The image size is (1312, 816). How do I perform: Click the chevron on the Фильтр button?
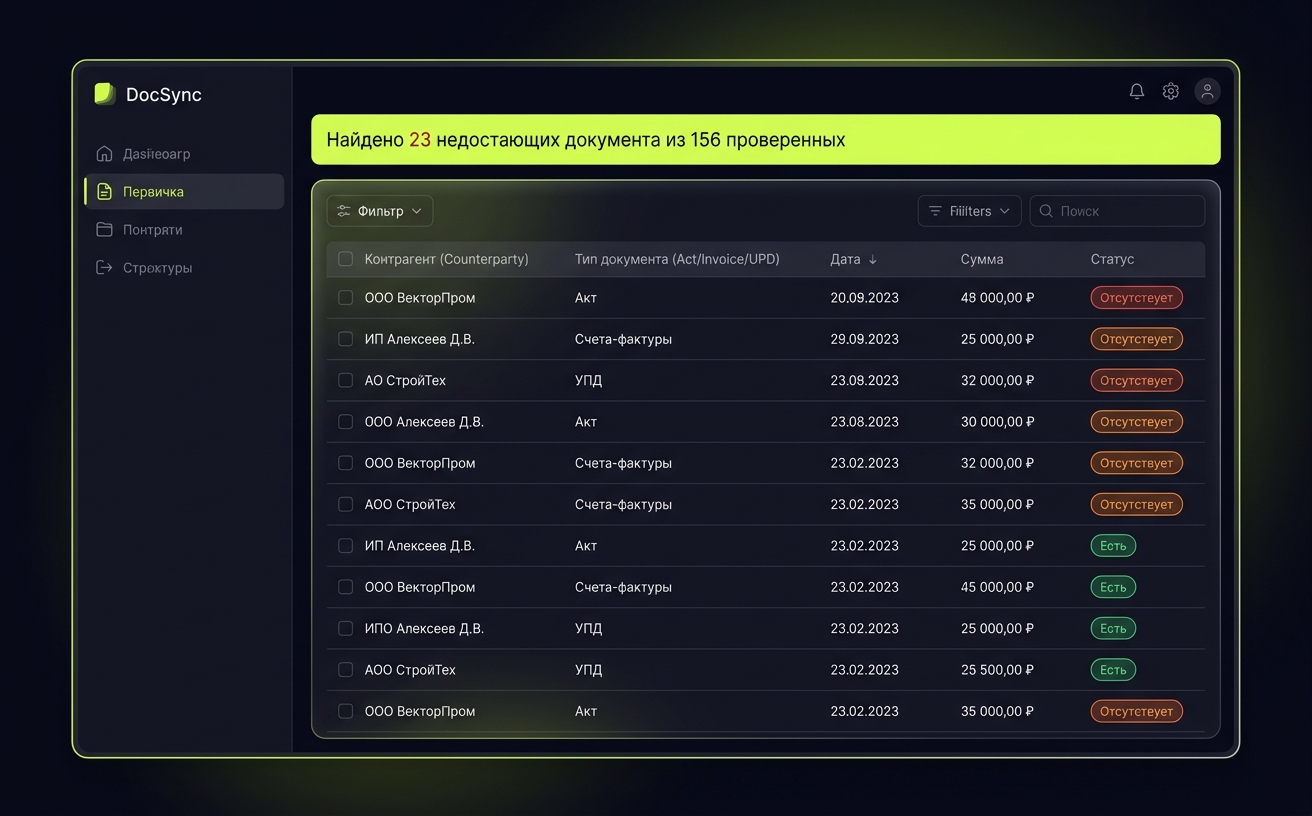(417, 211)
